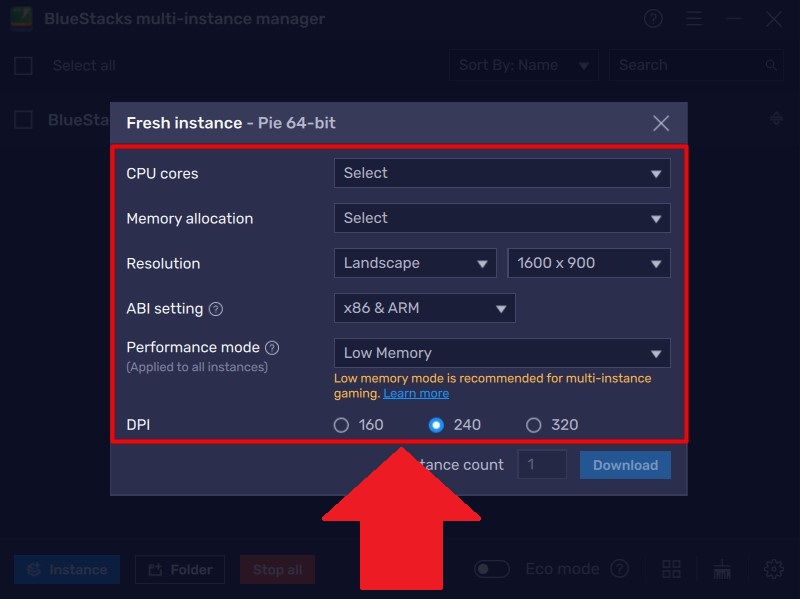Click the instance count input field

pos(541,465)
